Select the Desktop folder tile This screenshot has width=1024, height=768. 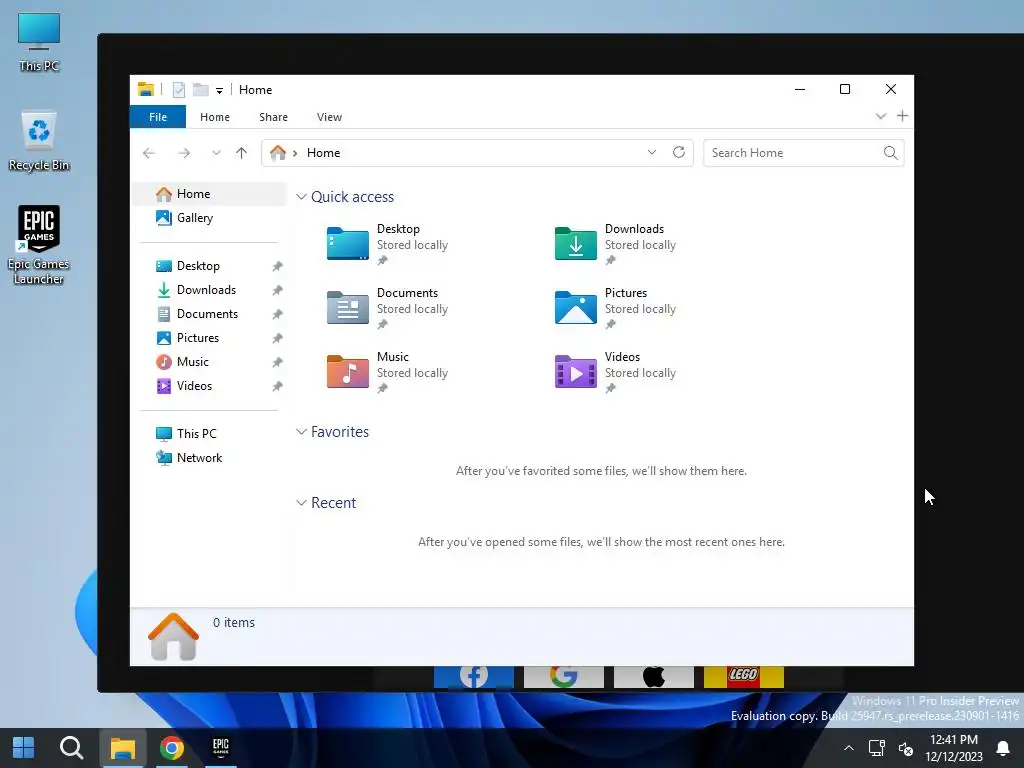[387, 244]
